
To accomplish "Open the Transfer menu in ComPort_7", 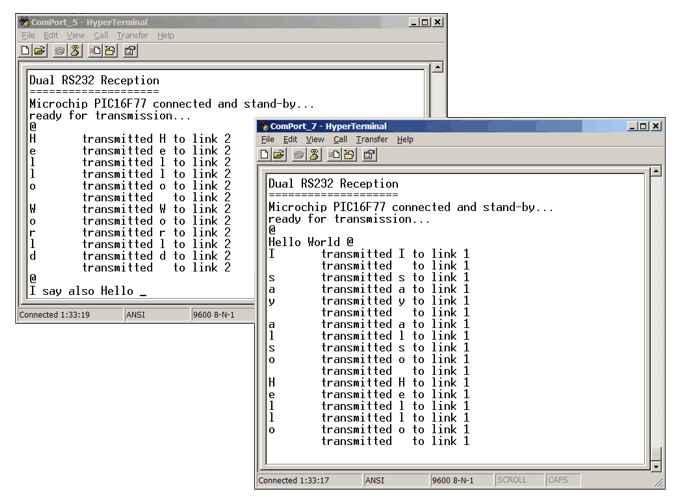I will pos(371,139).
